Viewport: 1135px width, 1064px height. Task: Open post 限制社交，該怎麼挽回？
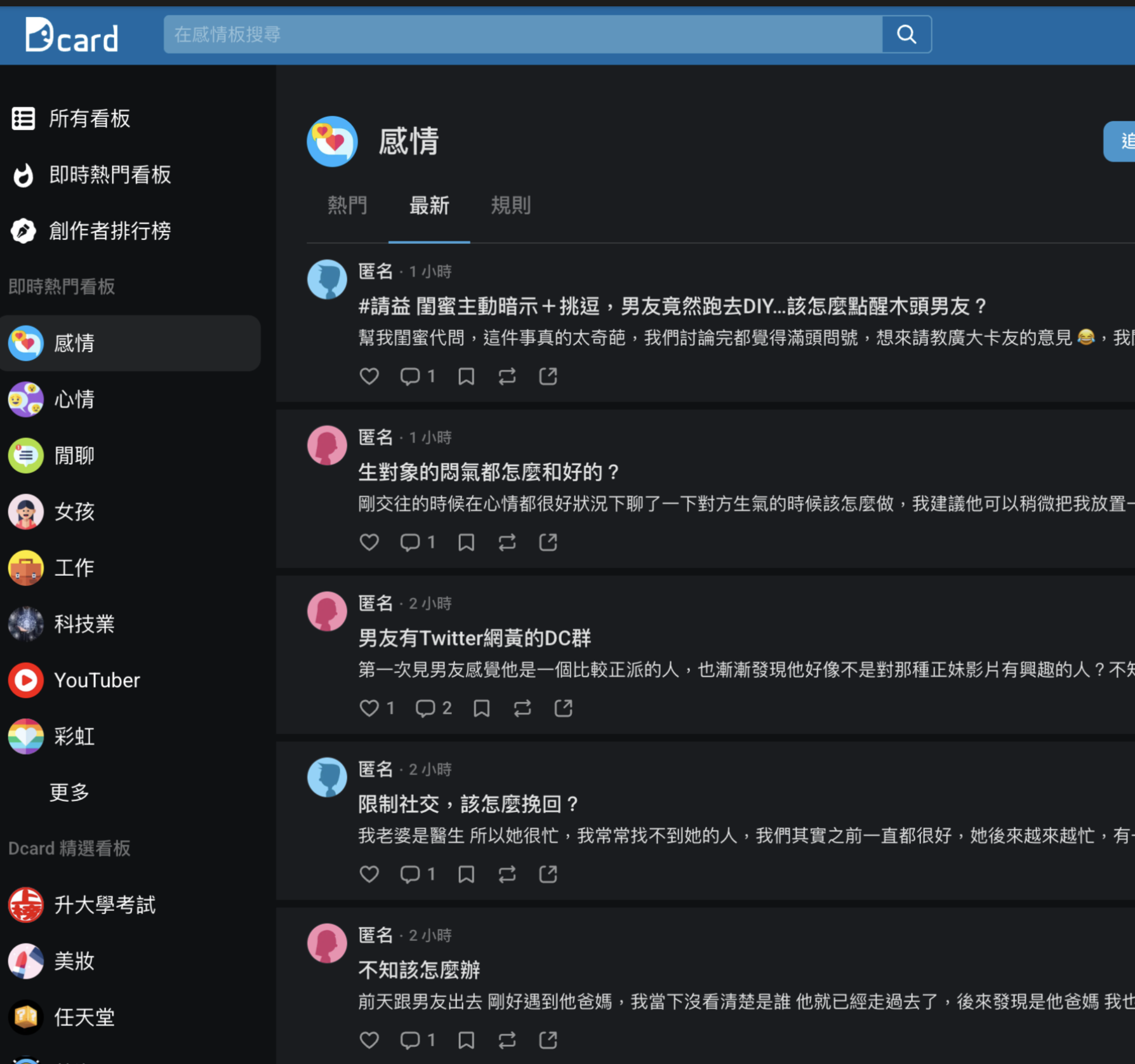pyautogui.click(x=468, y=804)
